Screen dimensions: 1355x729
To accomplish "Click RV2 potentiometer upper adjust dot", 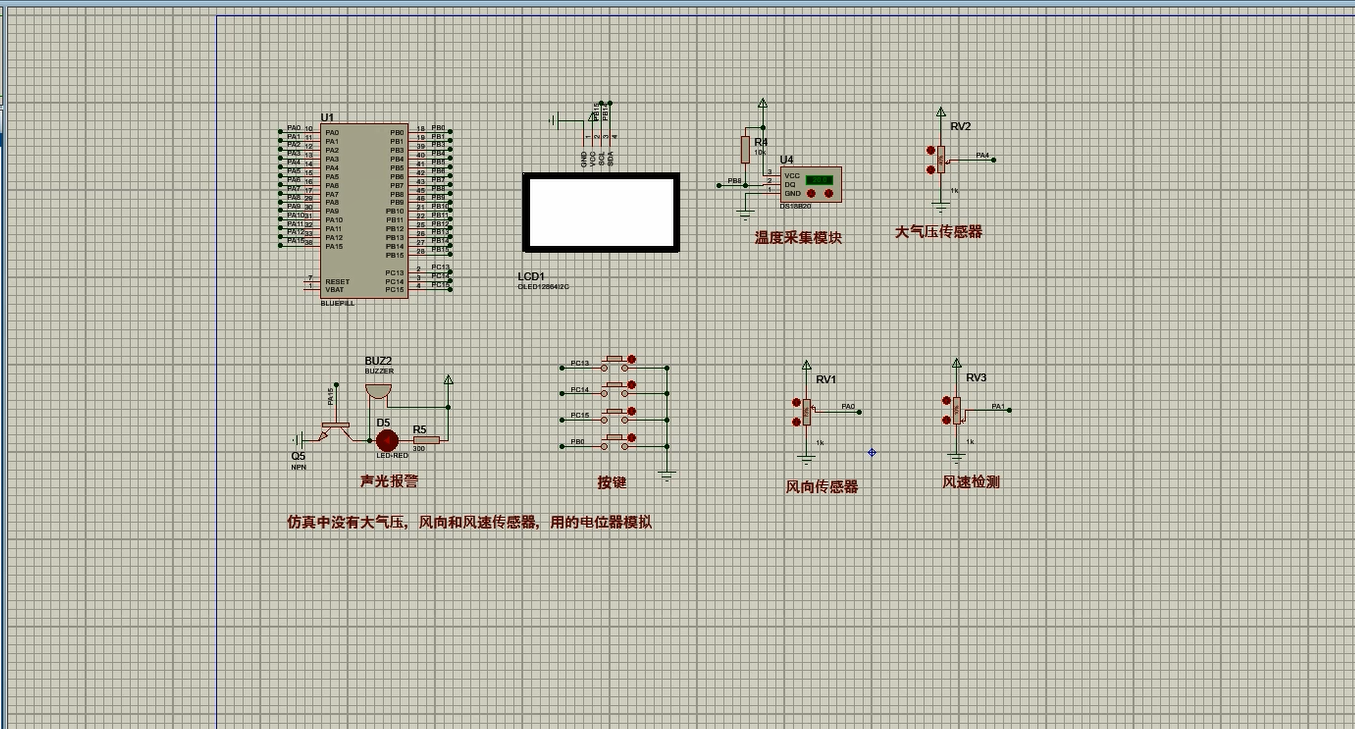I will (x=930, y=150).
